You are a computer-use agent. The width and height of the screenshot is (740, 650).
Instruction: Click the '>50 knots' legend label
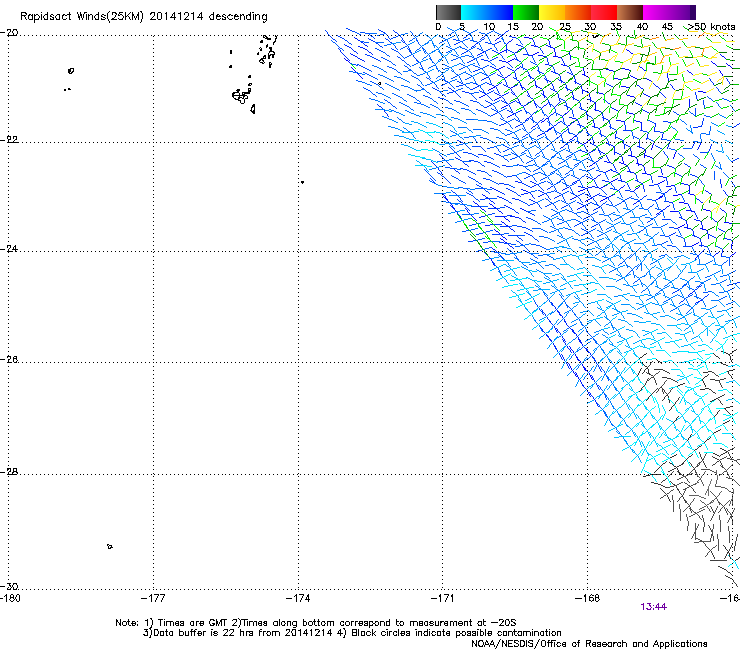tap(711, 27)
